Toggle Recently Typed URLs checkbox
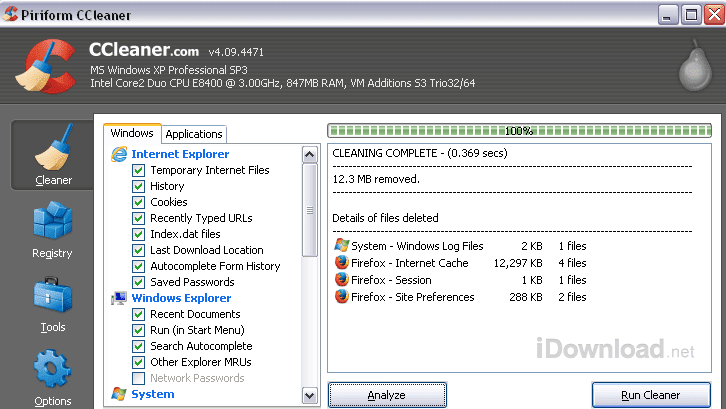Viewport: 726px width, 409px height. coord(138,218)
